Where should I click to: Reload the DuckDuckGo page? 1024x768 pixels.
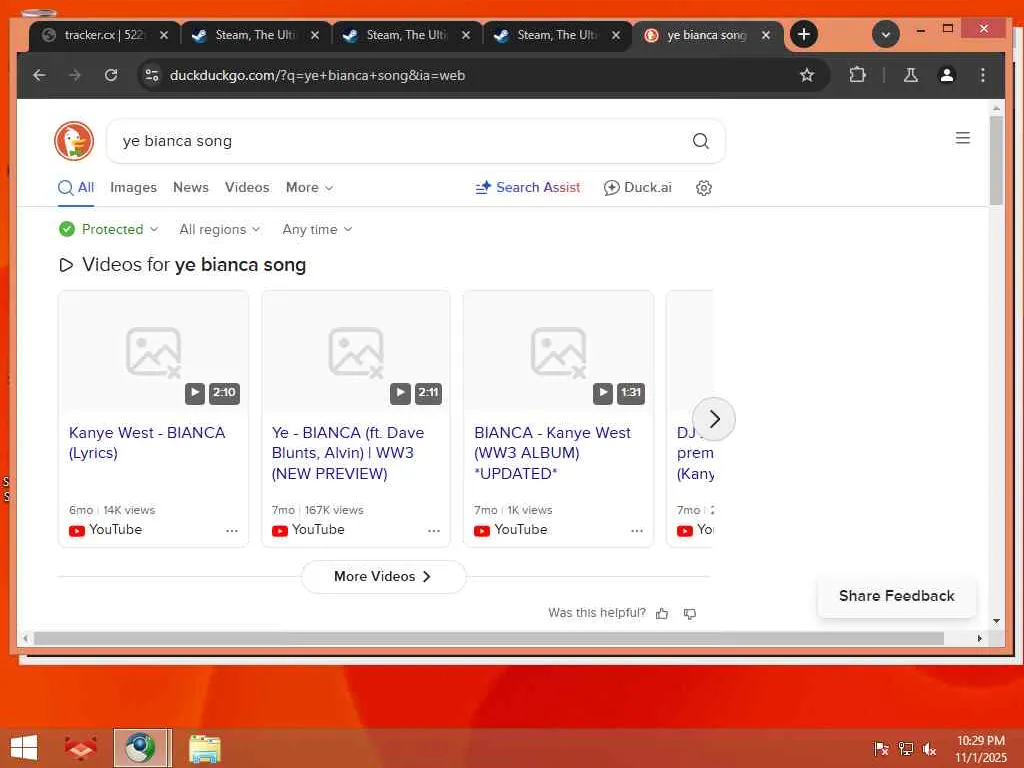111,75
